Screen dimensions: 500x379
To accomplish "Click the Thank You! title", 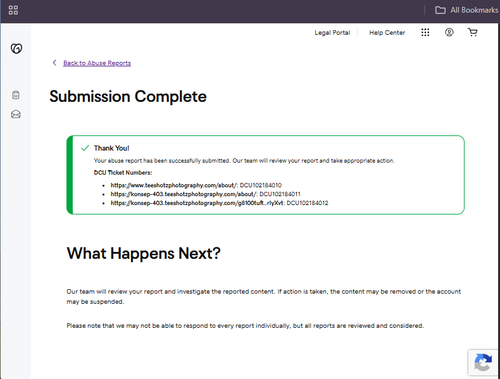I will 111,148.
